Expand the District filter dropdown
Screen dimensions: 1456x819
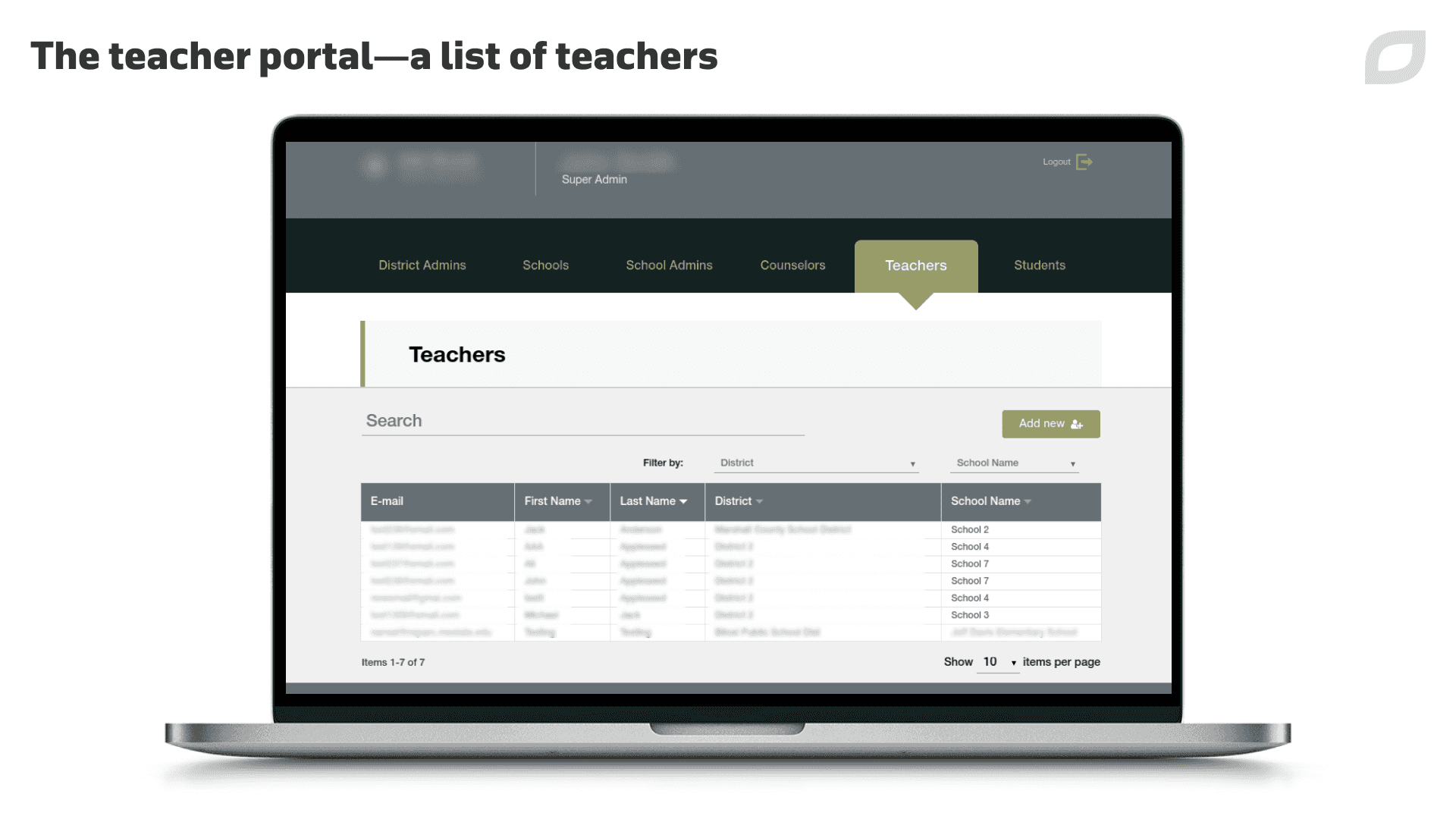(x=910, y=462)
